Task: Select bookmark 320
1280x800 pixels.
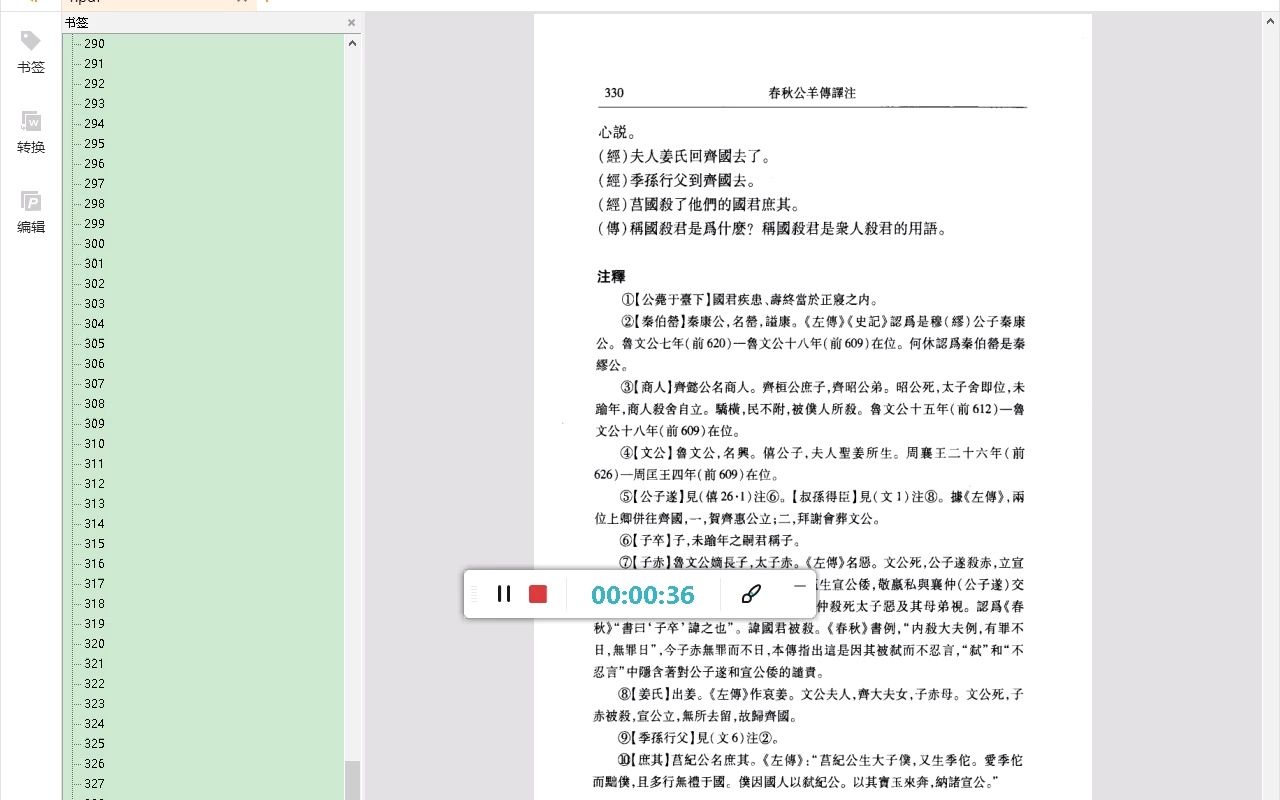Action: pyautogui.click(x=94, y=644)
